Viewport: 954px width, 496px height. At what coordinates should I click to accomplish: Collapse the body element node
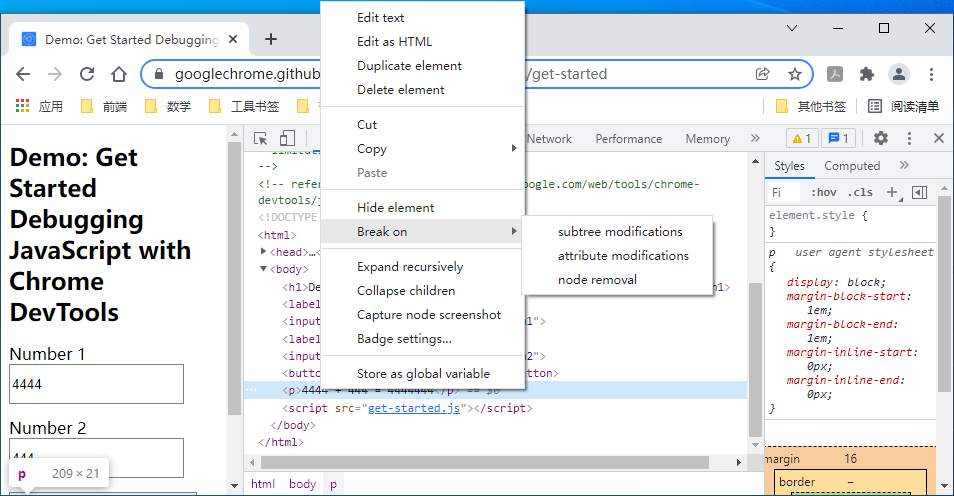[263, 269]
